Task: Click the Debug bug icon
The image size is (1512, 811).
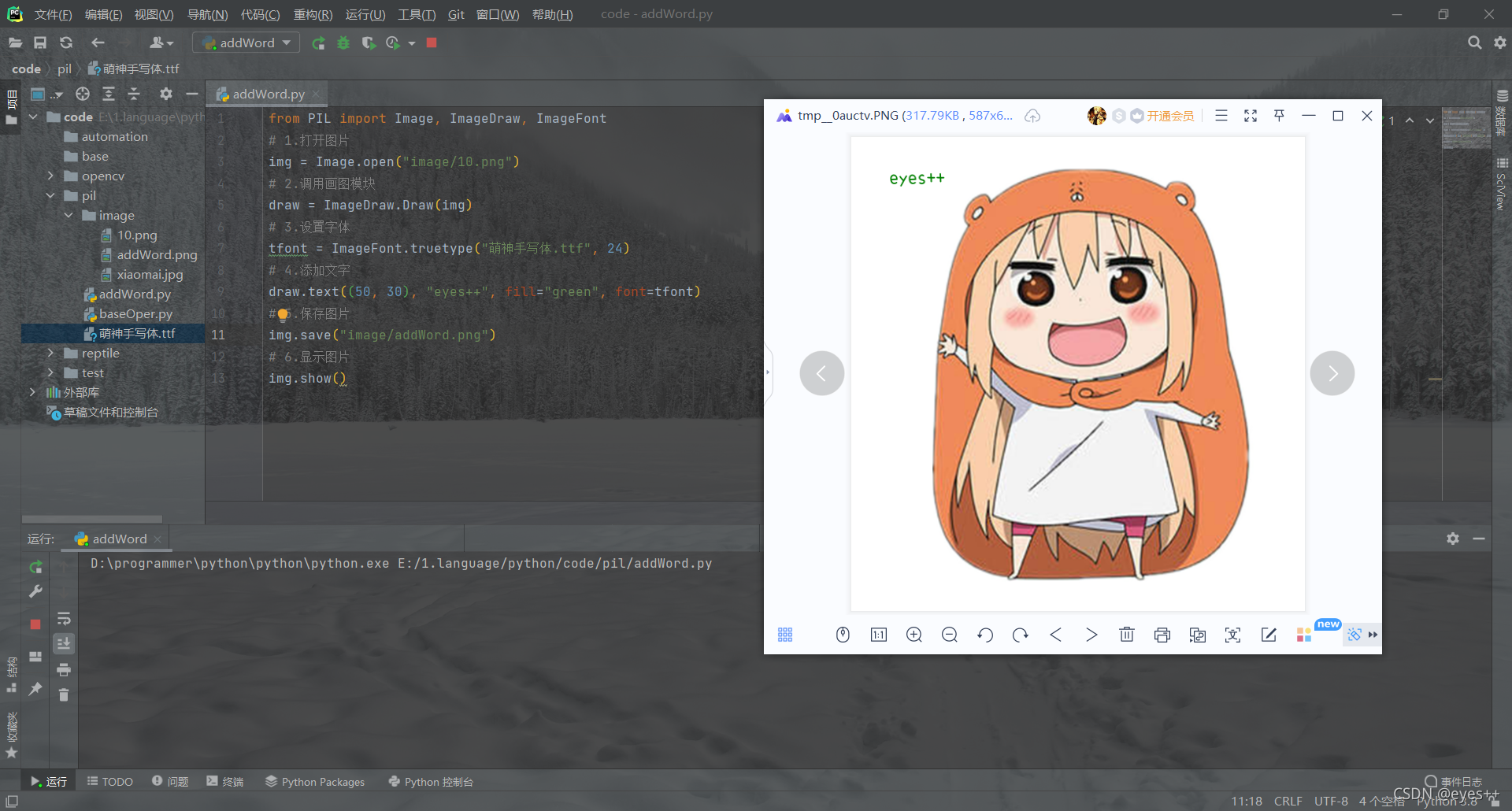Action: (x=343, y=43)
